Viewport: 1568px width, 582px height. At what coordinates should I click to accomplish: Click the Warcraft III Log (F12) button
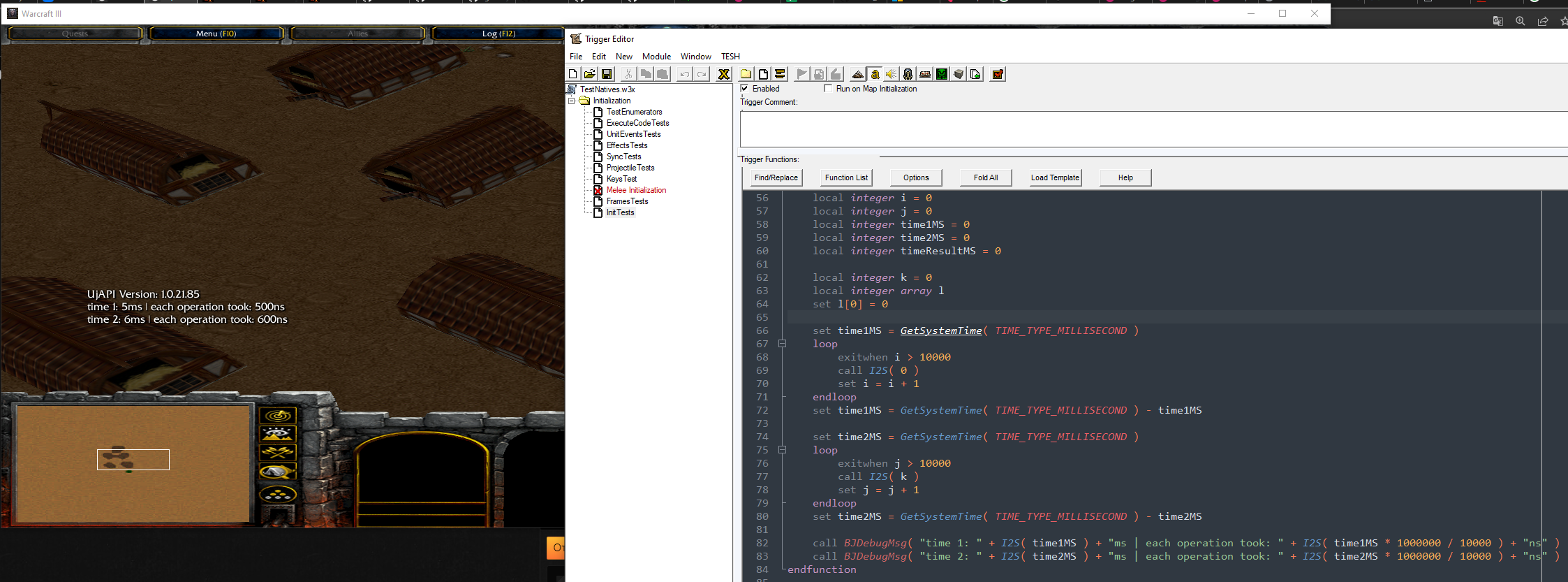(498, 34)
